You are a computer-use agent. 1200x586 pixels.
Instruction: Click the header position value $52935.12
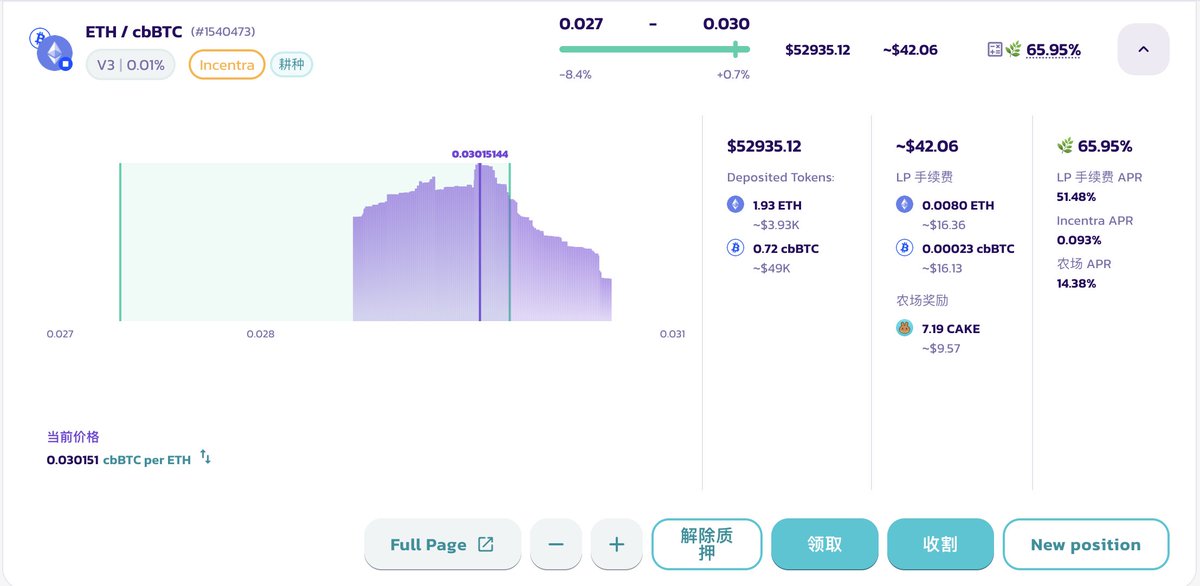(x=818, y=49)
